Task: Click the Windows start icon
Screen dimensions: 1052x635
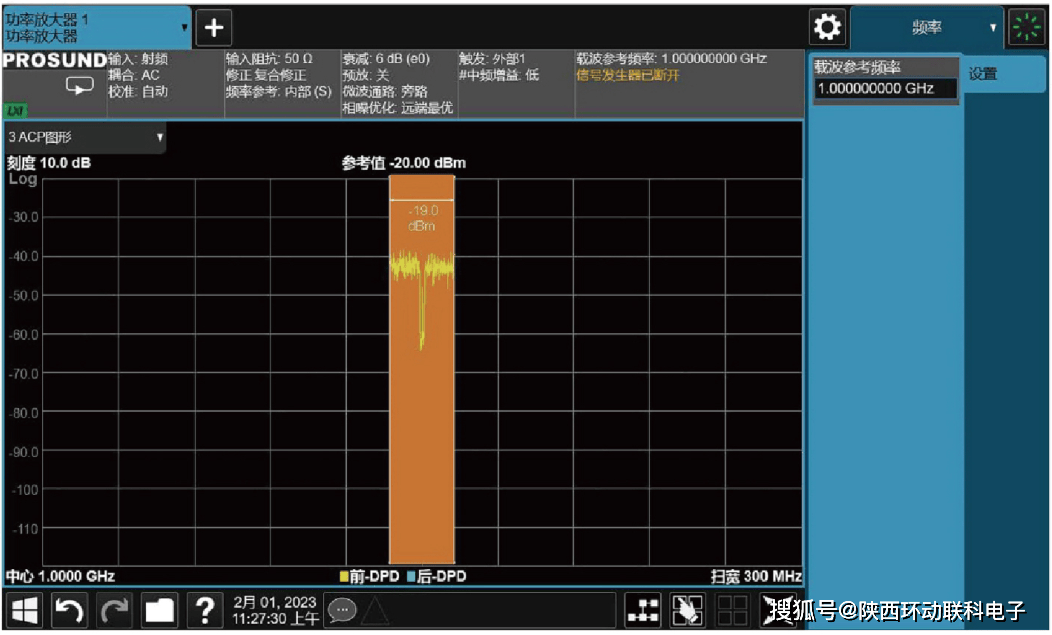Action: pyautogui.click(x=25, y=609)
